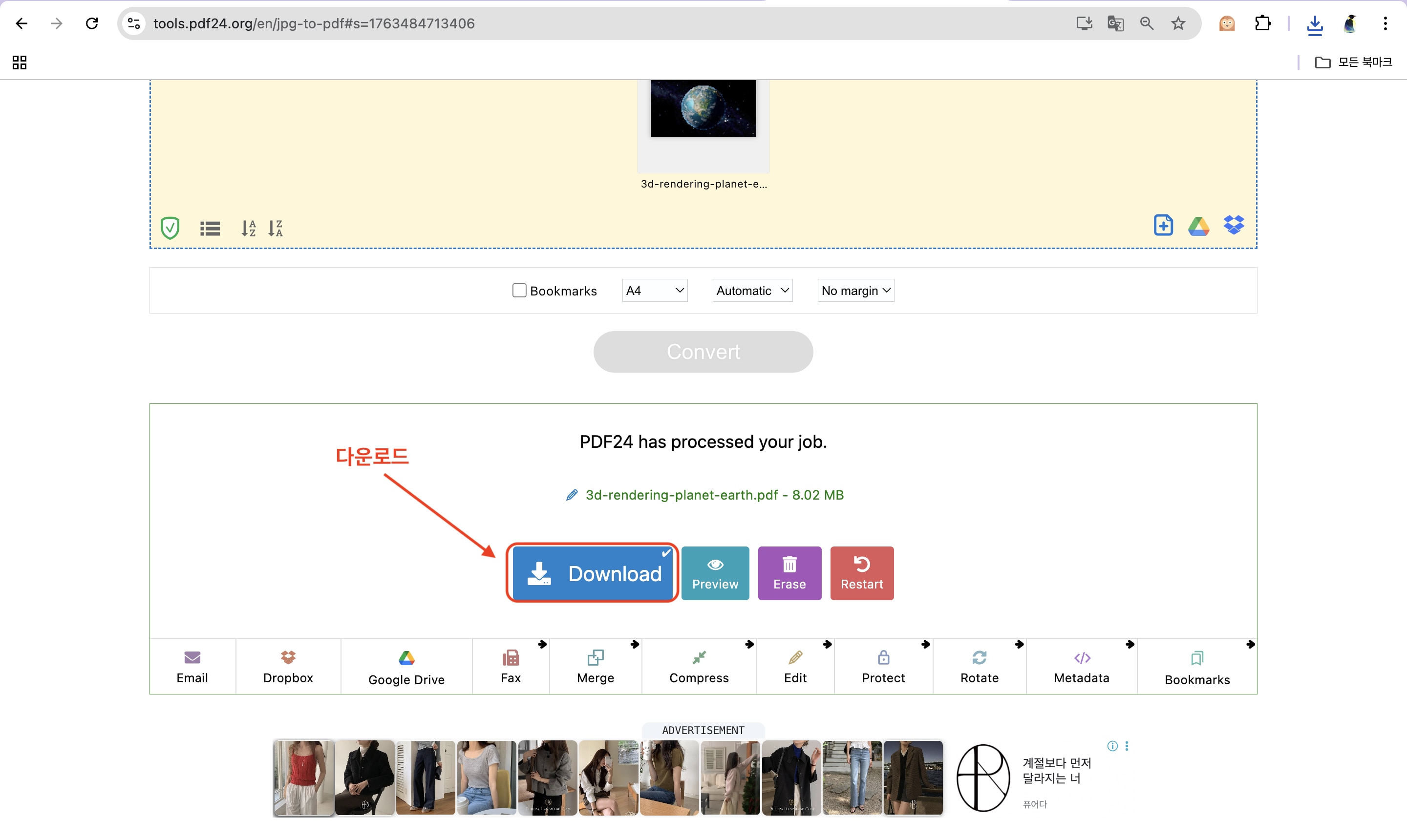Click the planet earth image thumbnail
Screen dimensions: 1407x840
(x=703, y=108)
